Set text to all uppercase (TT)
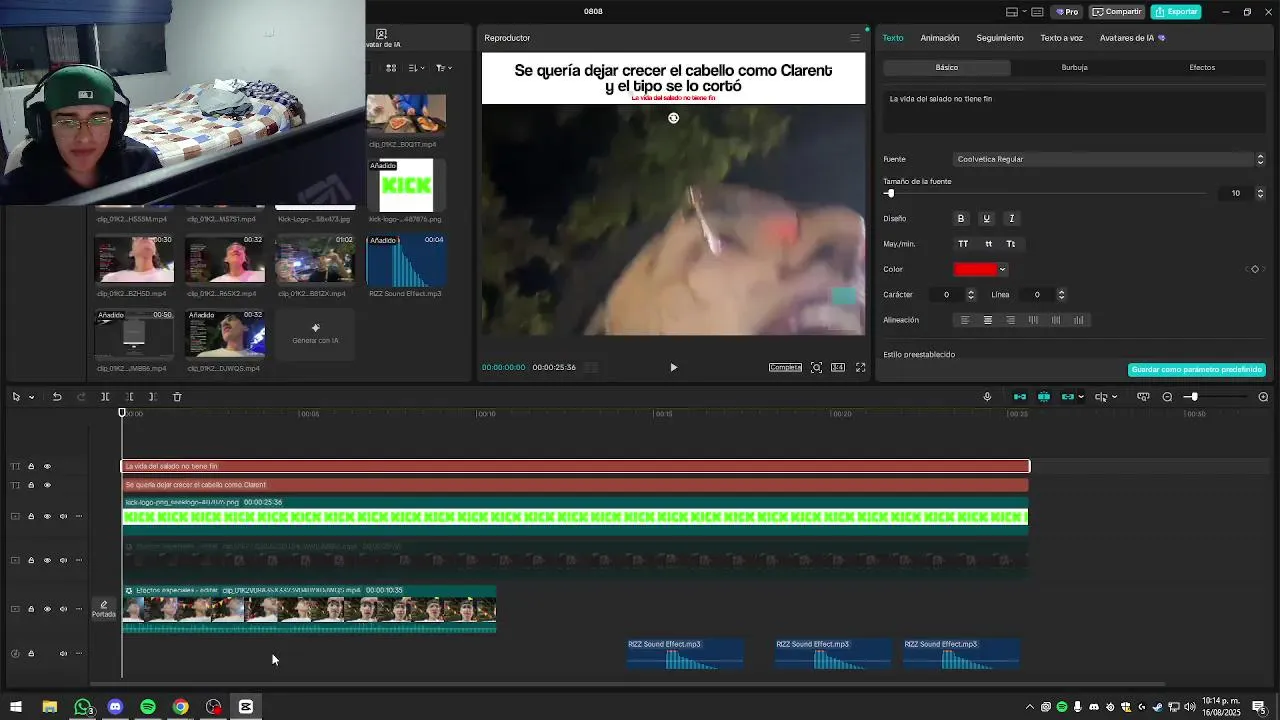This screenshot has height=720, width=1280. click(x=963, y=244)
